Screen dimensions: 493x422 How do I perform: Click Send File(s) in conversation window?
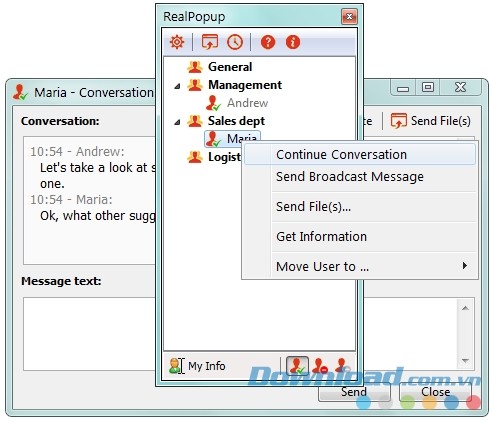pos(431,121)
